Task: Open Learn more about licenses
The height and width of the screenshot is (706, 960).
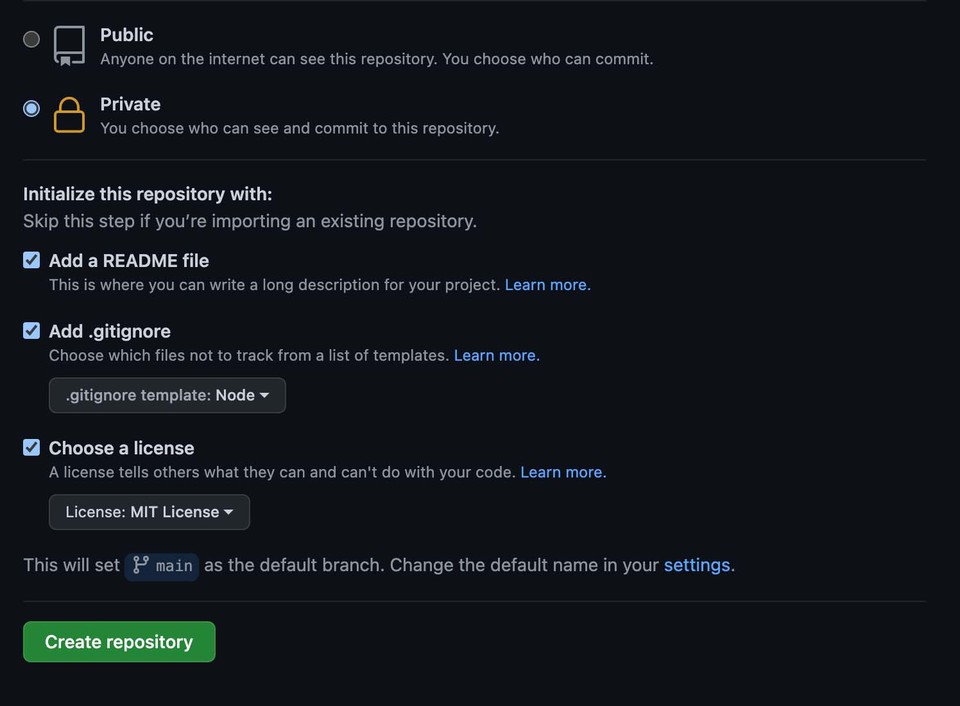Action: tap(562, 472)
